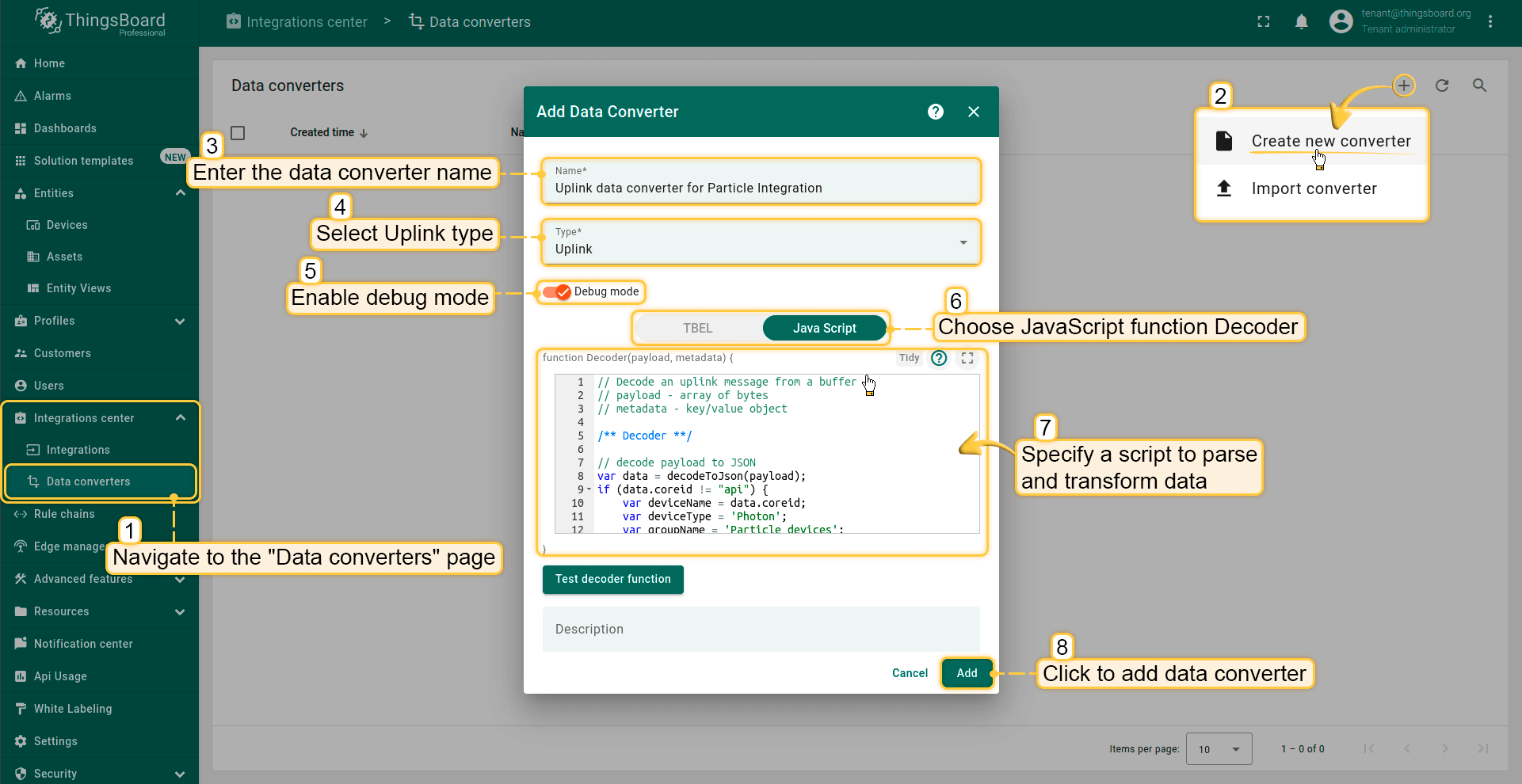Click the search magnifier icon
Image resolution: width=1522 pixels, height=784 pixels.
(x=1479, y=85)
